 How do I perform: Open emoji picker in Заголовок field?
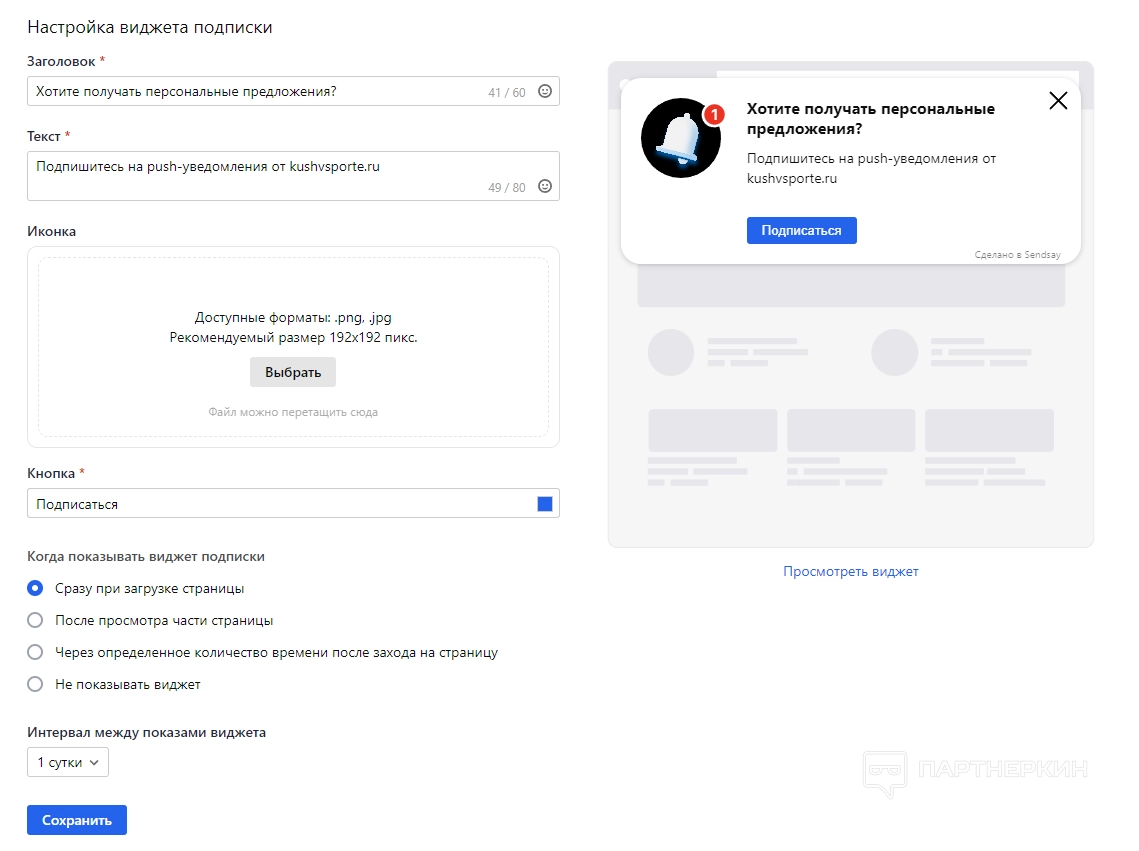[545, 91]
